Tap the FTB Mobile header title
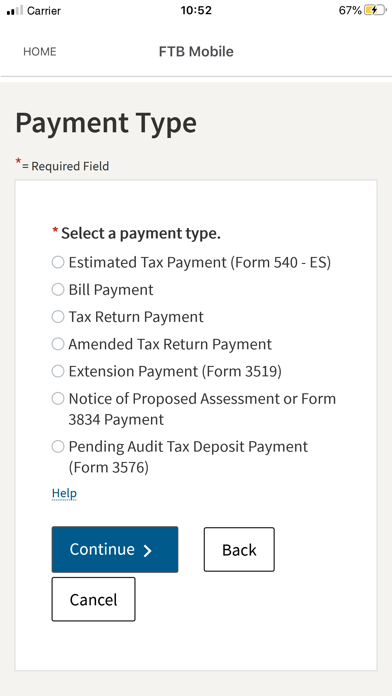Screen dimensions: 392x696 (x=196, y=51)
